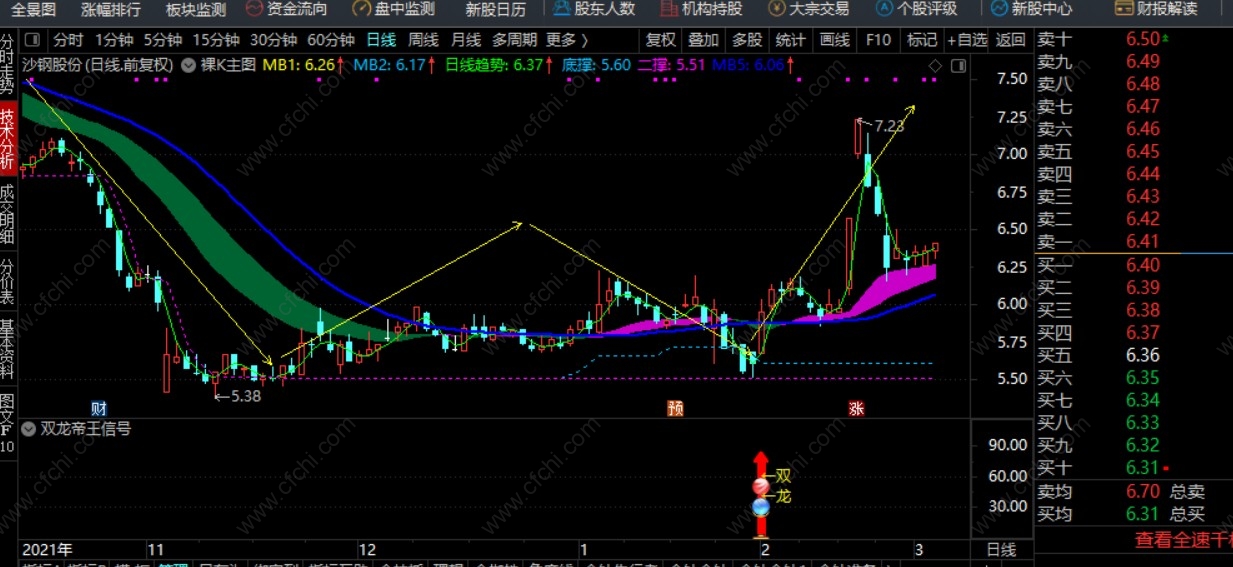Switch to 5分钟 chart period
The width and height of the screenshot is (1233, 567).
pyautogui.click(x=162, y=41)
